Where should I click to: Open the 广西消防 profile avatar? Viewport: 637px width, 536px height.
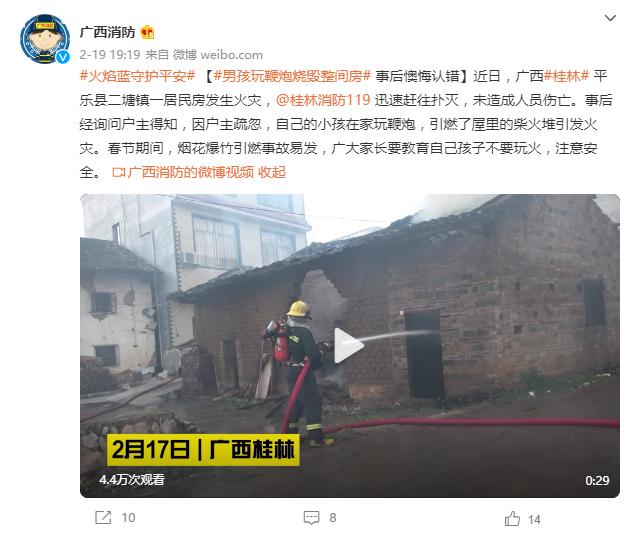[45, 39]
